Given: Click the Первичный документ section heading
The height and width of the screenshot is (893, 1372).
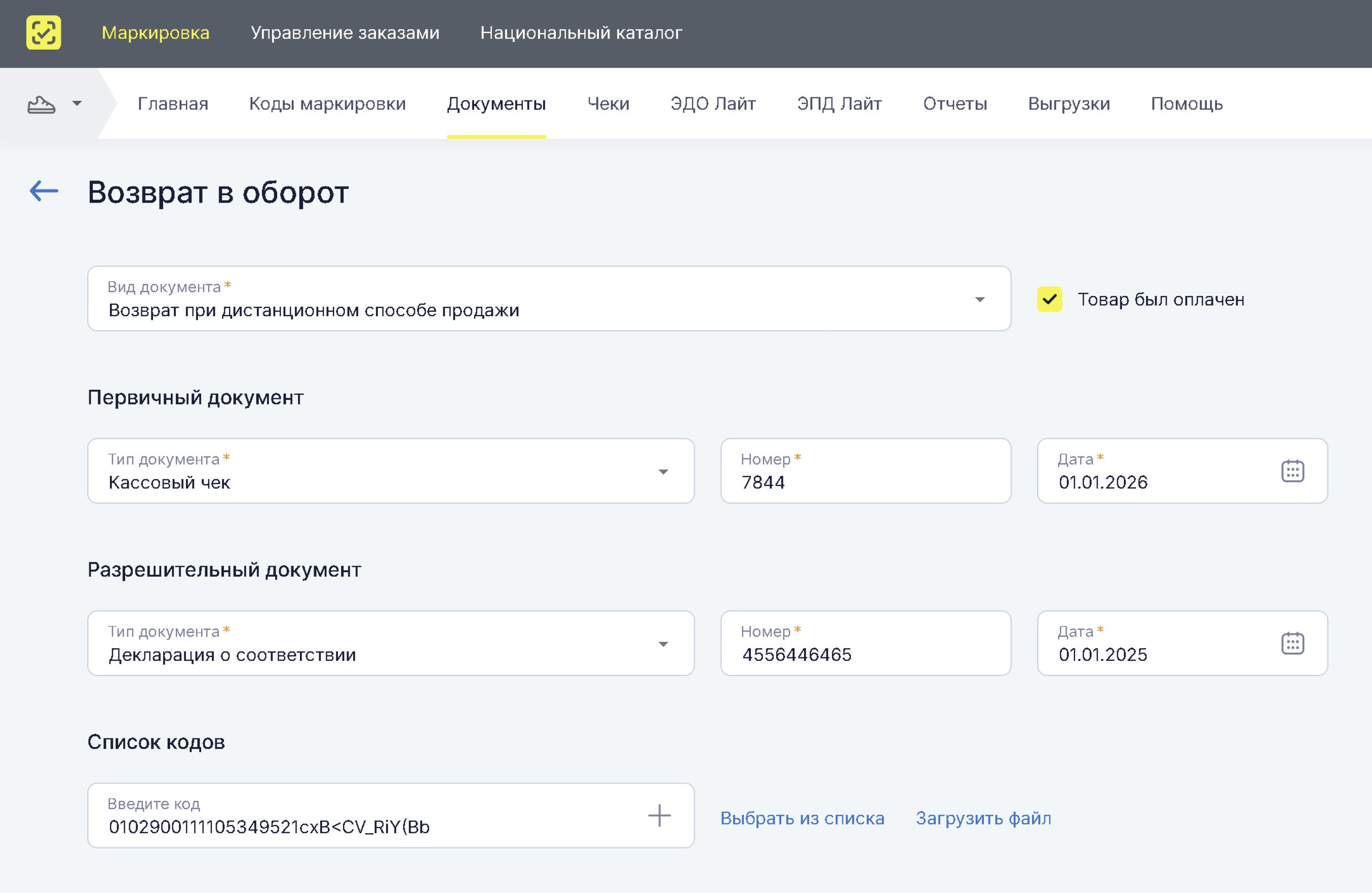Looking at the screenshot, I should [x=196, y=398].
